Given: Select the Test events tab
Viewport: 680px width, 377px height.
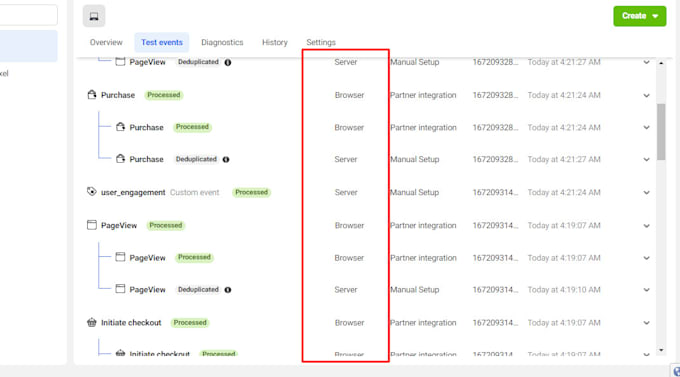Looking at the screenshot, I should click(x=162, y=42).
